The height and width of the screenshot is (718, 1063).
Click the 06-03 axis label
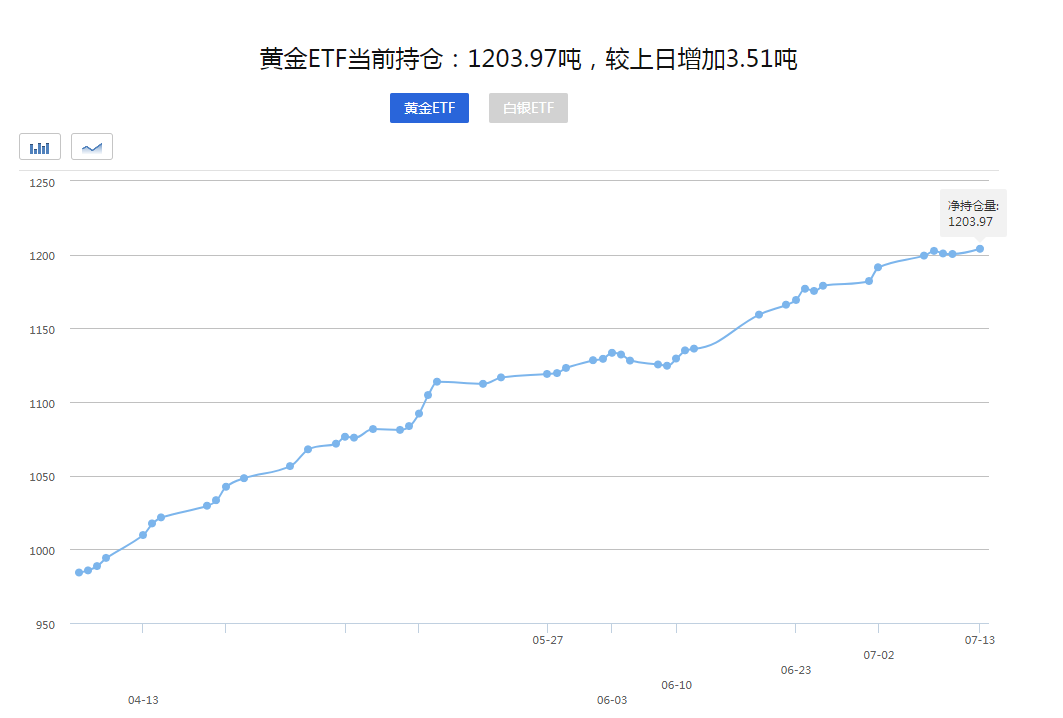[x=612, y=700]
